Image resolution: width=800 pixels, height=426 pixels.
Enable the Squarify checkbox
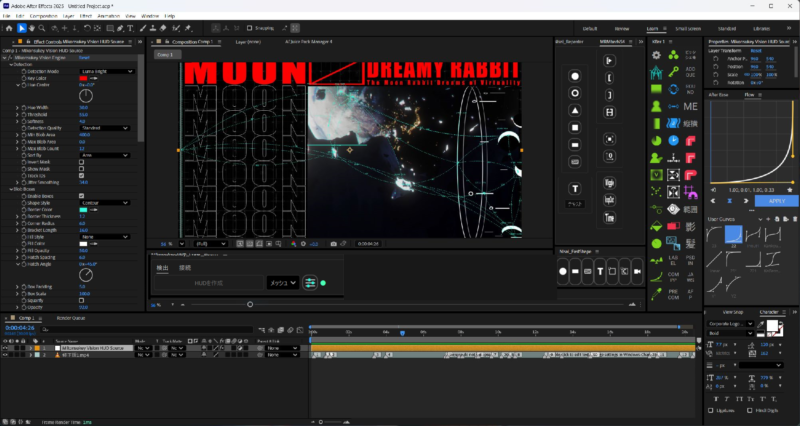point(82,300)
